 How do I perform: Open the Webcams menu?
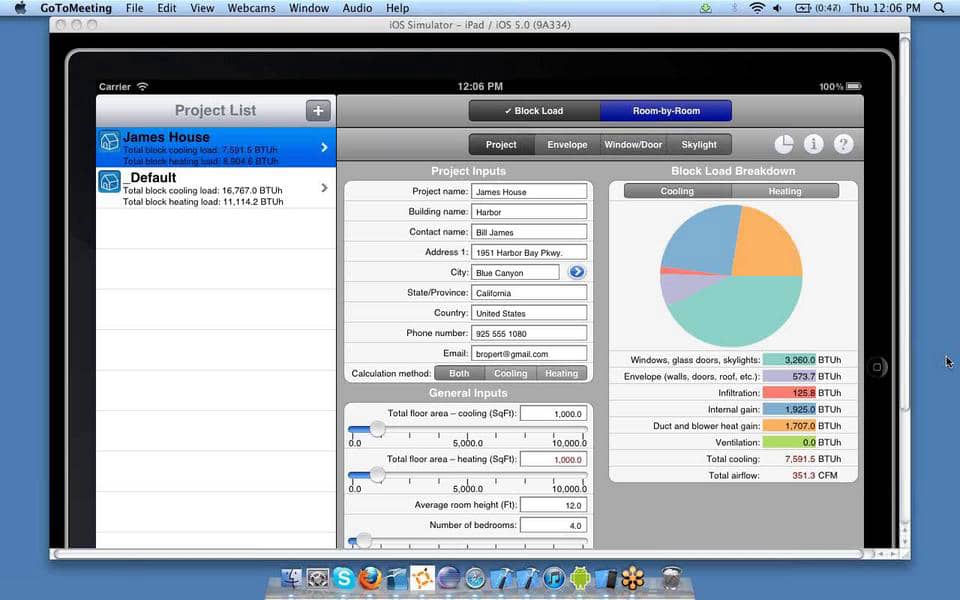251,8
